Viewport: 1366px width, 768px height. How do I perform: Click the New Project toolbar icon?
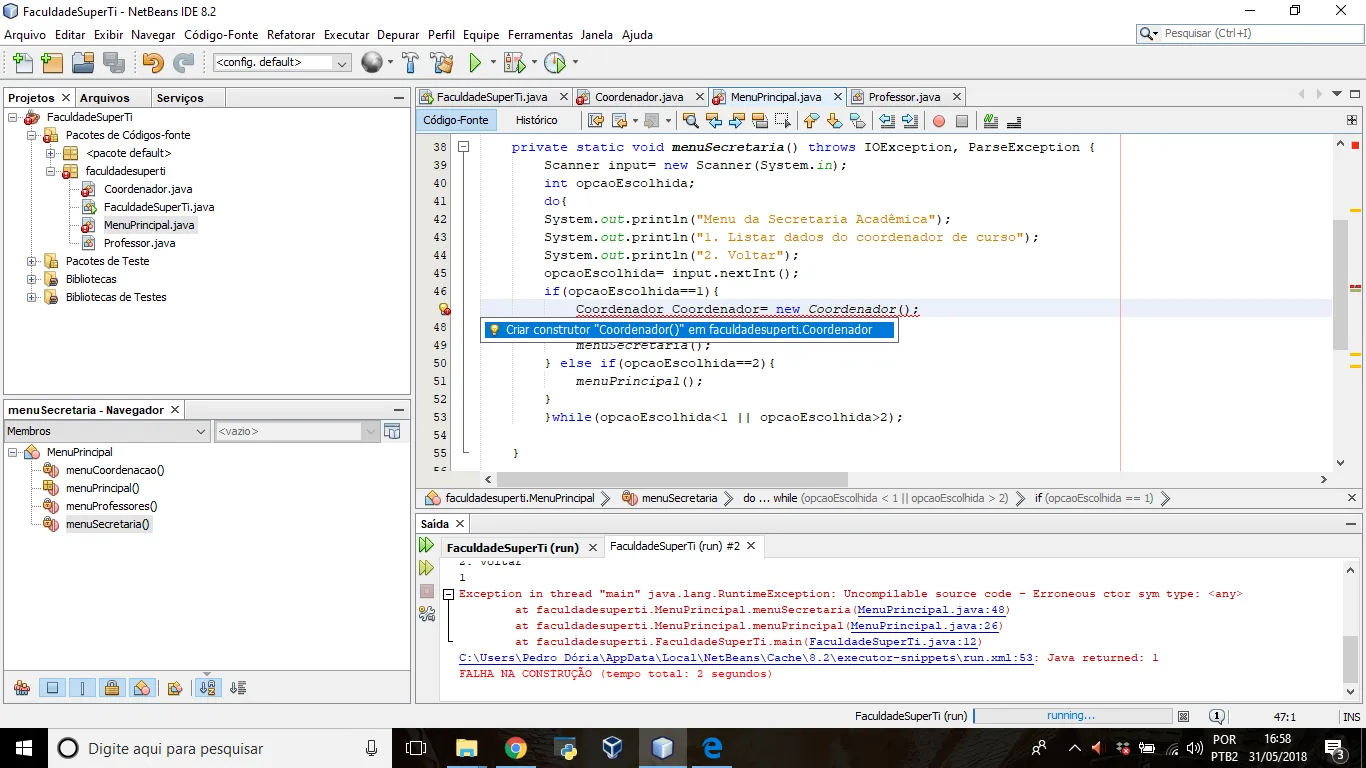tap(52, 63)
